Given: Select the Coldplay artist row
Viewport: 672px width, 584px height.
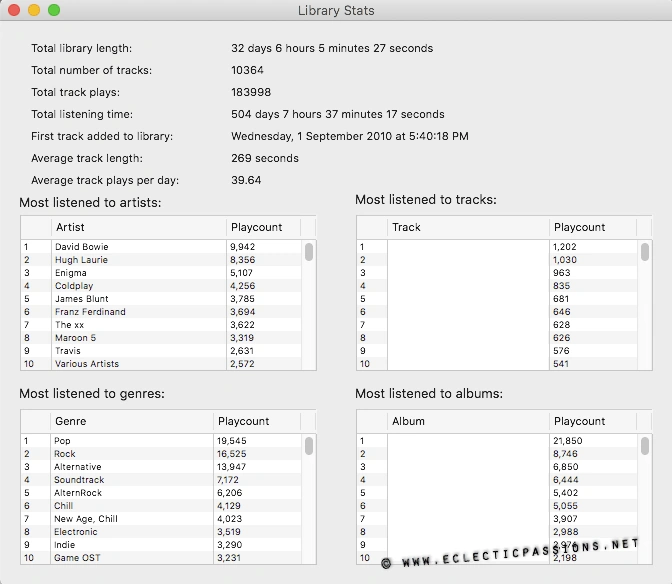Looking at the screenshot, I should click(x=161, y=286).
